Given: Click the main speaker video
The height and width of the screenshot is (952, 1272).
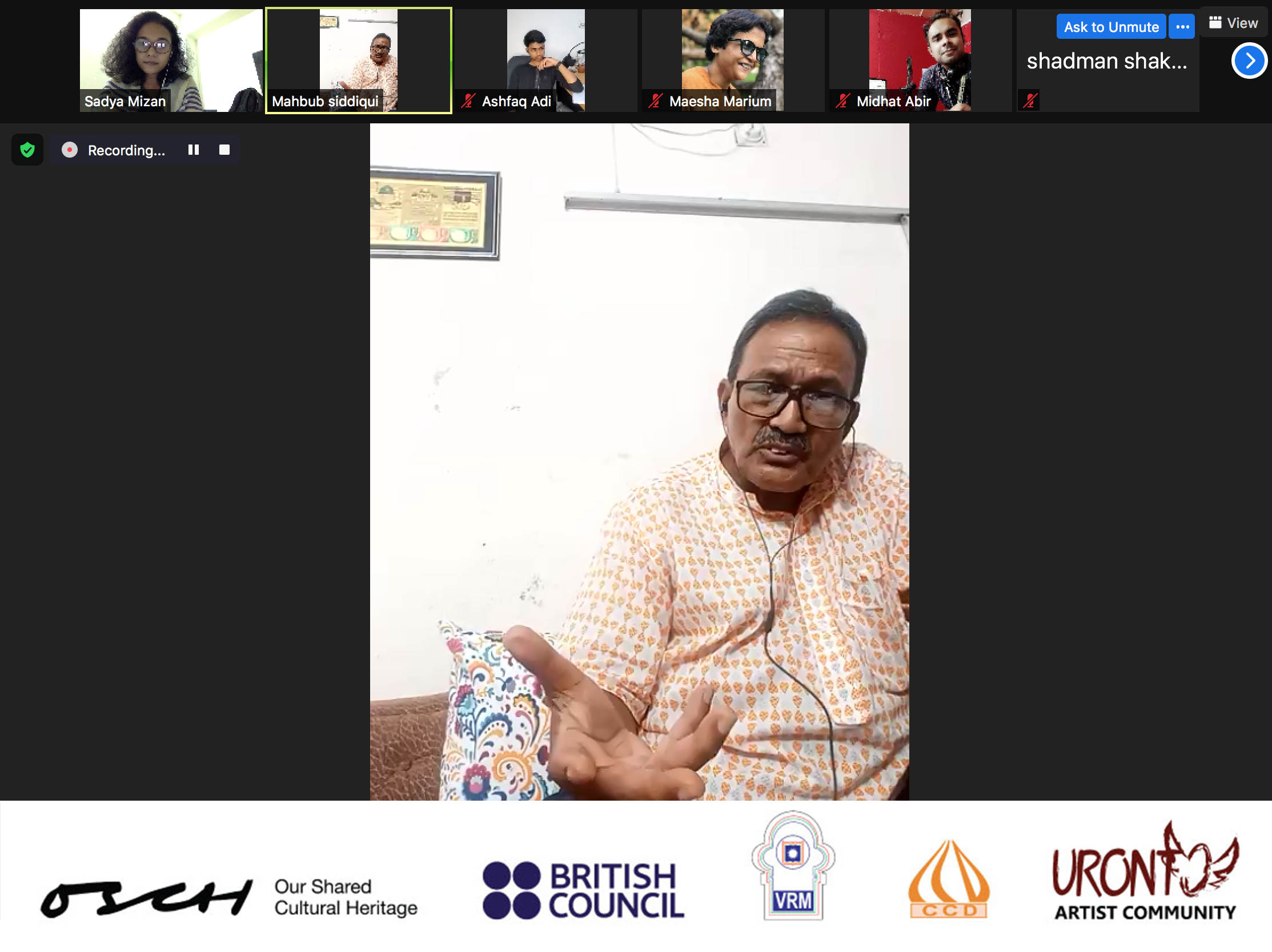Looking at the screenshot, I should pos(639,461).
